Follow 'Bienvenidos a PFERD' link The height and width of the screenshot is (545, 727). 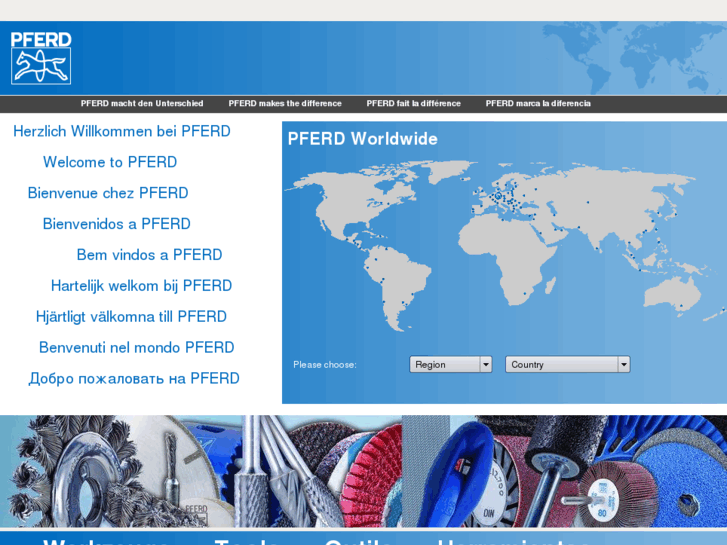click(116, 224)
